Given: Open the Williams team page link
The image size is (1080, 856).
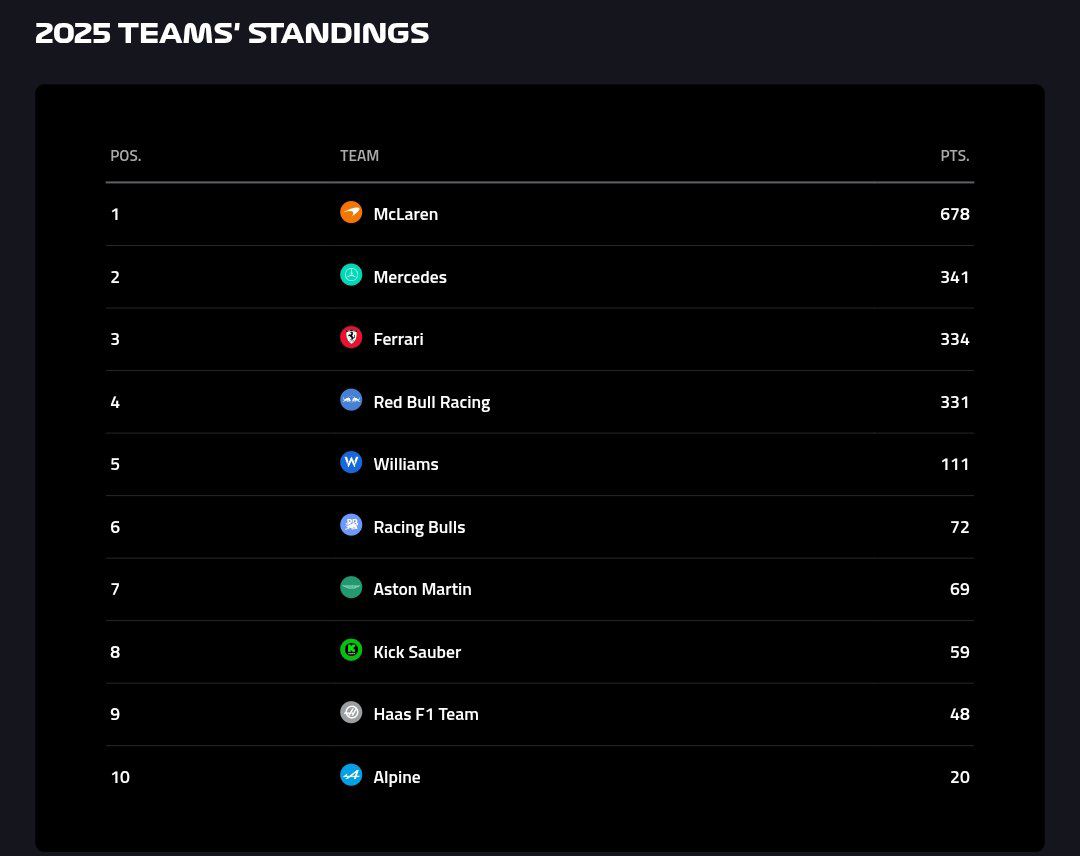Looking at the screenshot, I should [x=405, y=464].
